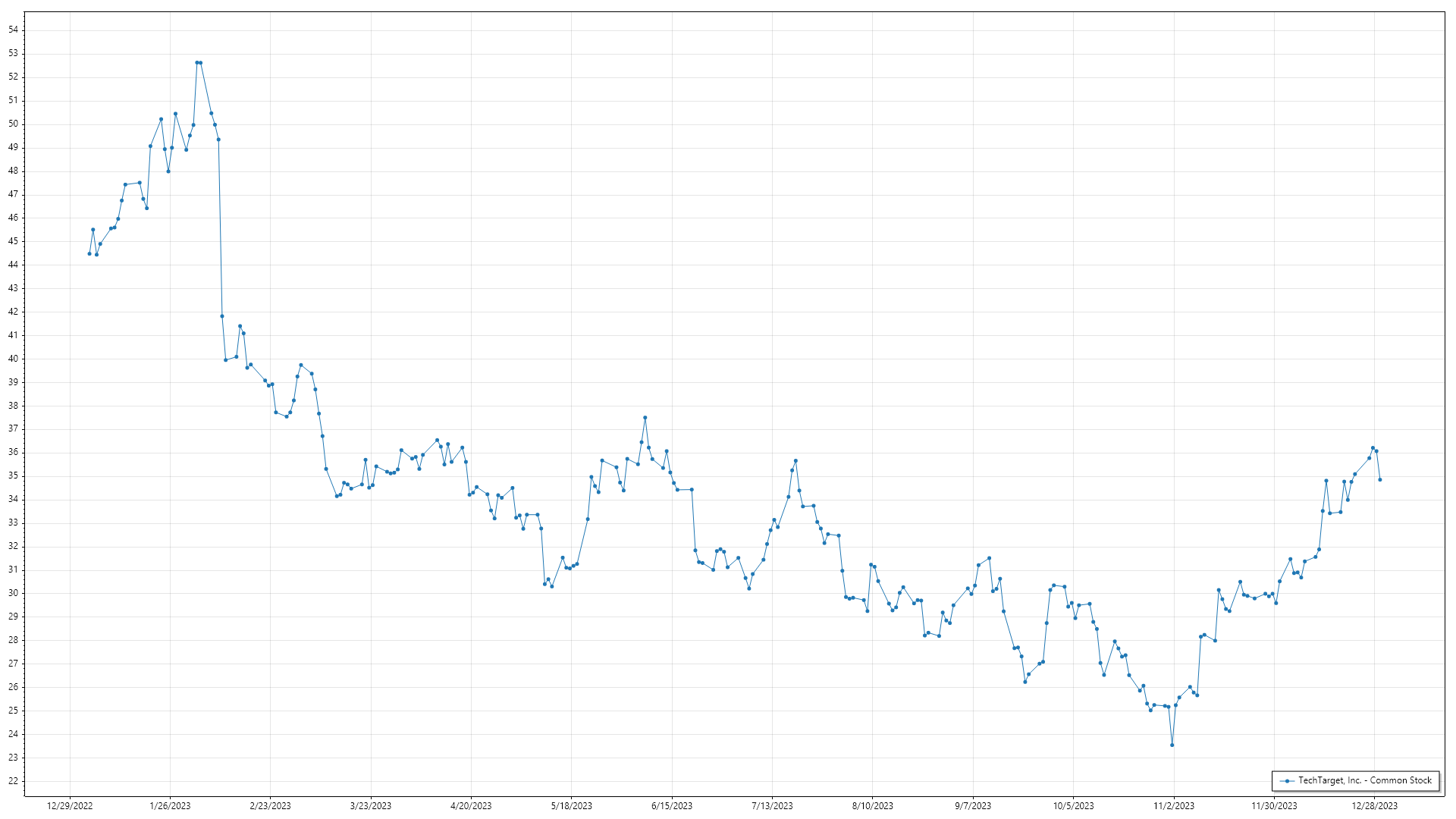Click the TechTarget, Inc. legend text
Image resolution: width=1456 pixels, height=819 pixels.
click(x=1364, y=780)
